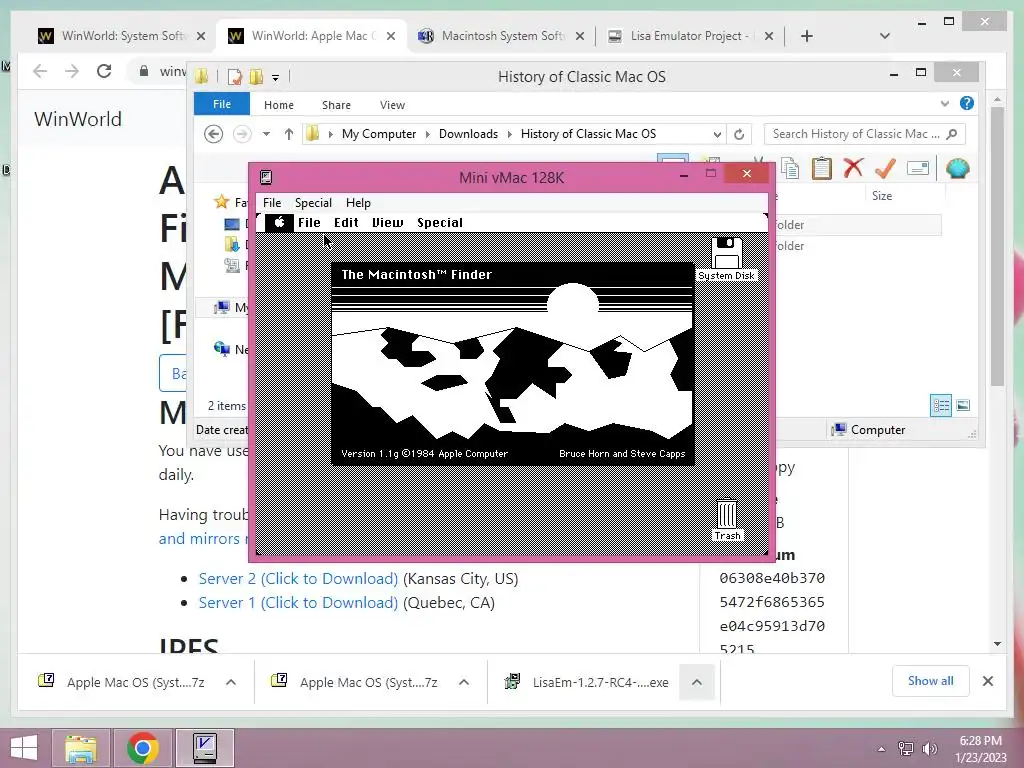The height and width of the screenshot is (768, 1024).
Task: Go back in the Explorer window
Action: tap(214, 134)
